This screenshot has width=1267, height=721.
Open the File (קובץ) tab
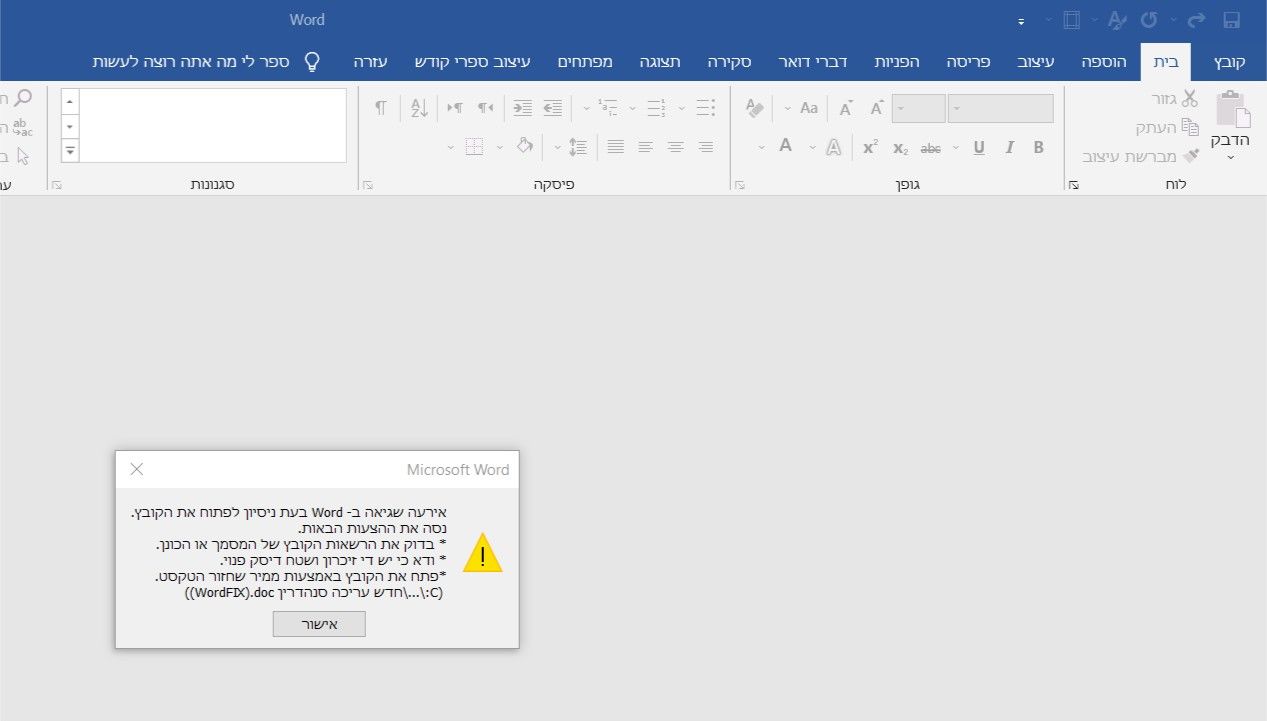point(1229,61)
